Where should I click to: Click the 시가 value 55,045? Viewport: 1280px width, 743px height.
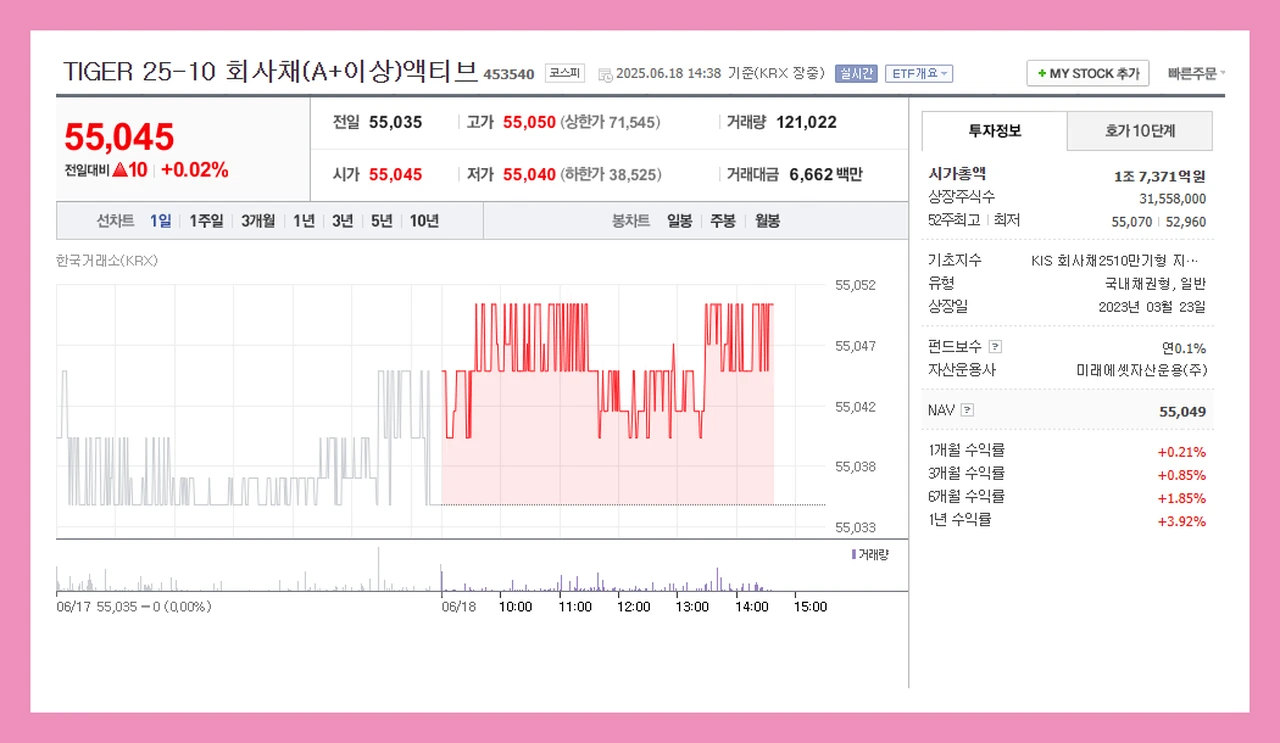[395, 174]
